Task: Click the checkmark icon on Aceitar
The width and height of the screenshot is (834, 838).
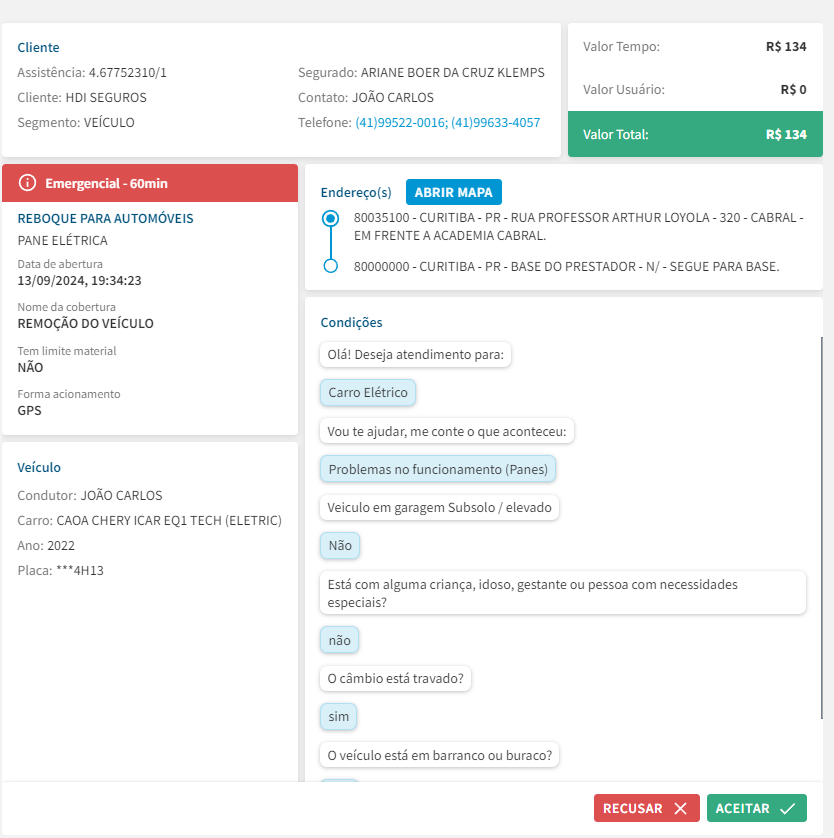Action: click(x=787, y=809)
